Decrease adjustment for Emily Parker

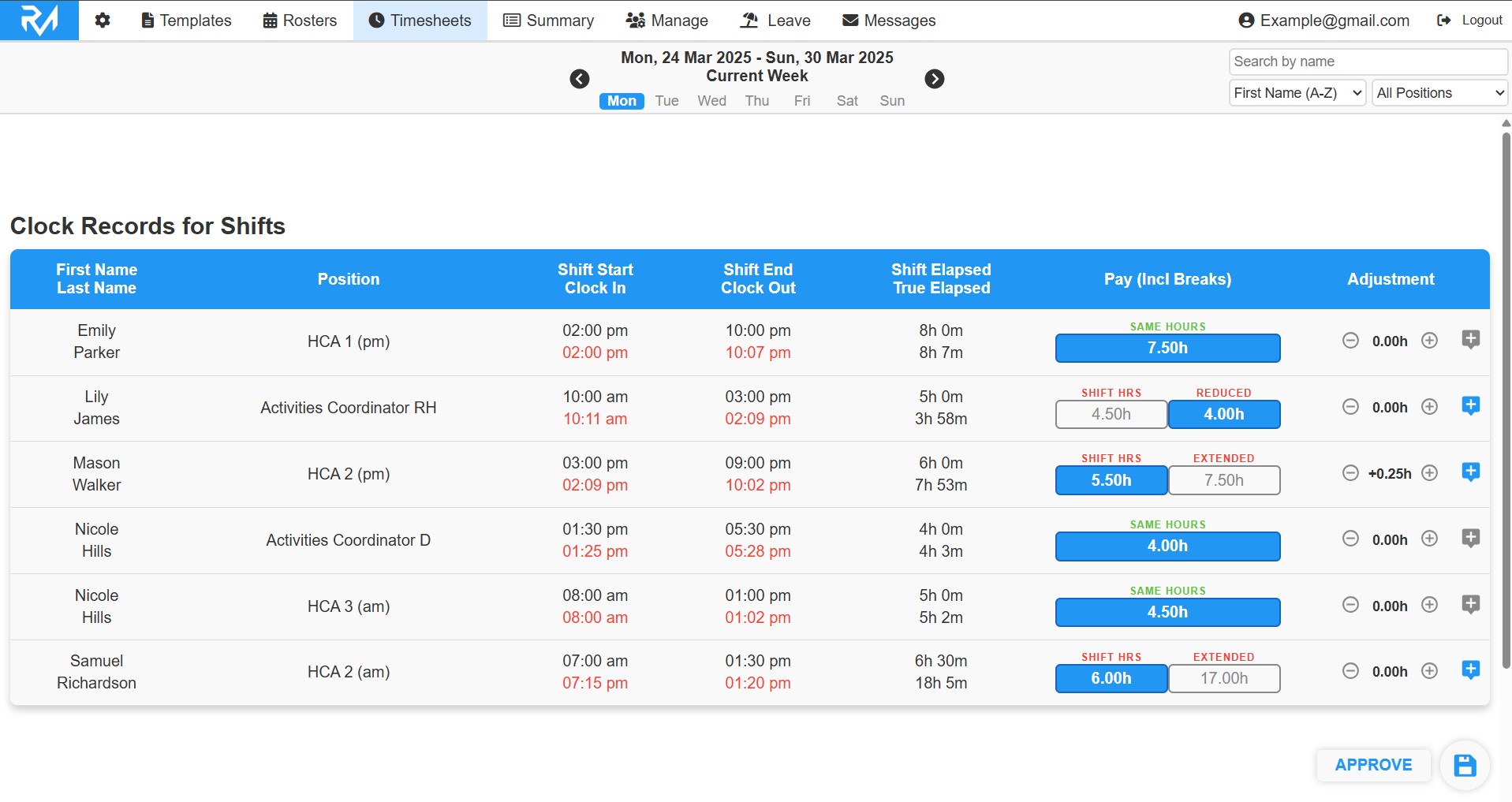[1350, 341]
